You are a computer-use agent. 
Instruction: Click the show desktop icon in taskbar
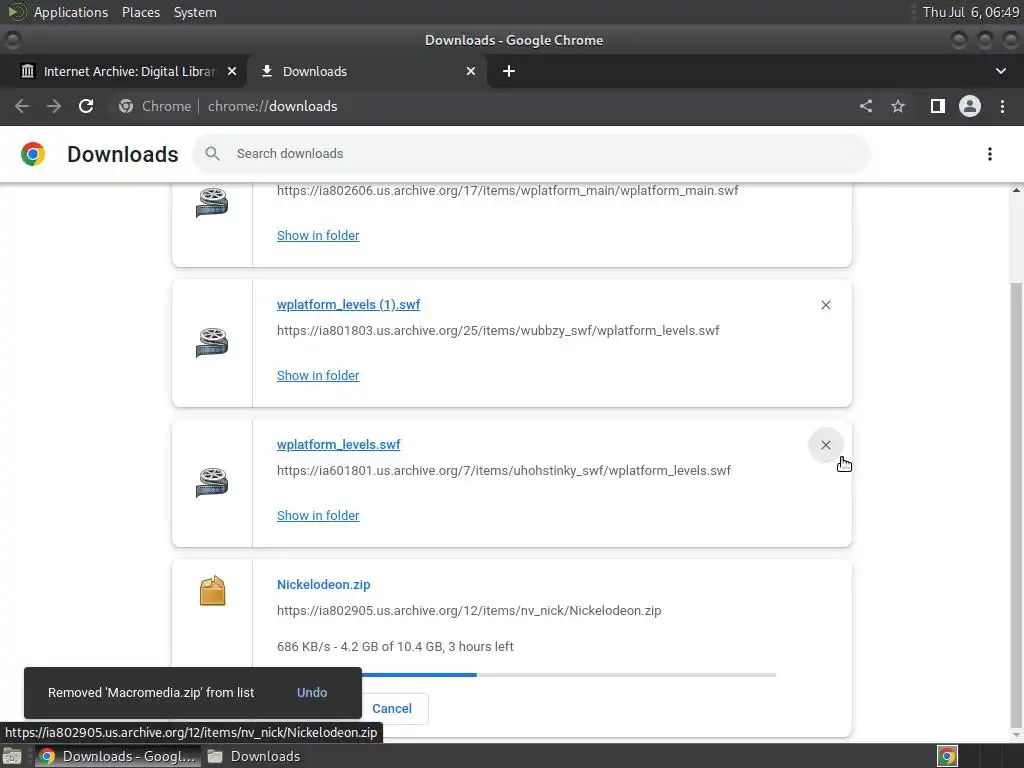click(x=12, y=756)
